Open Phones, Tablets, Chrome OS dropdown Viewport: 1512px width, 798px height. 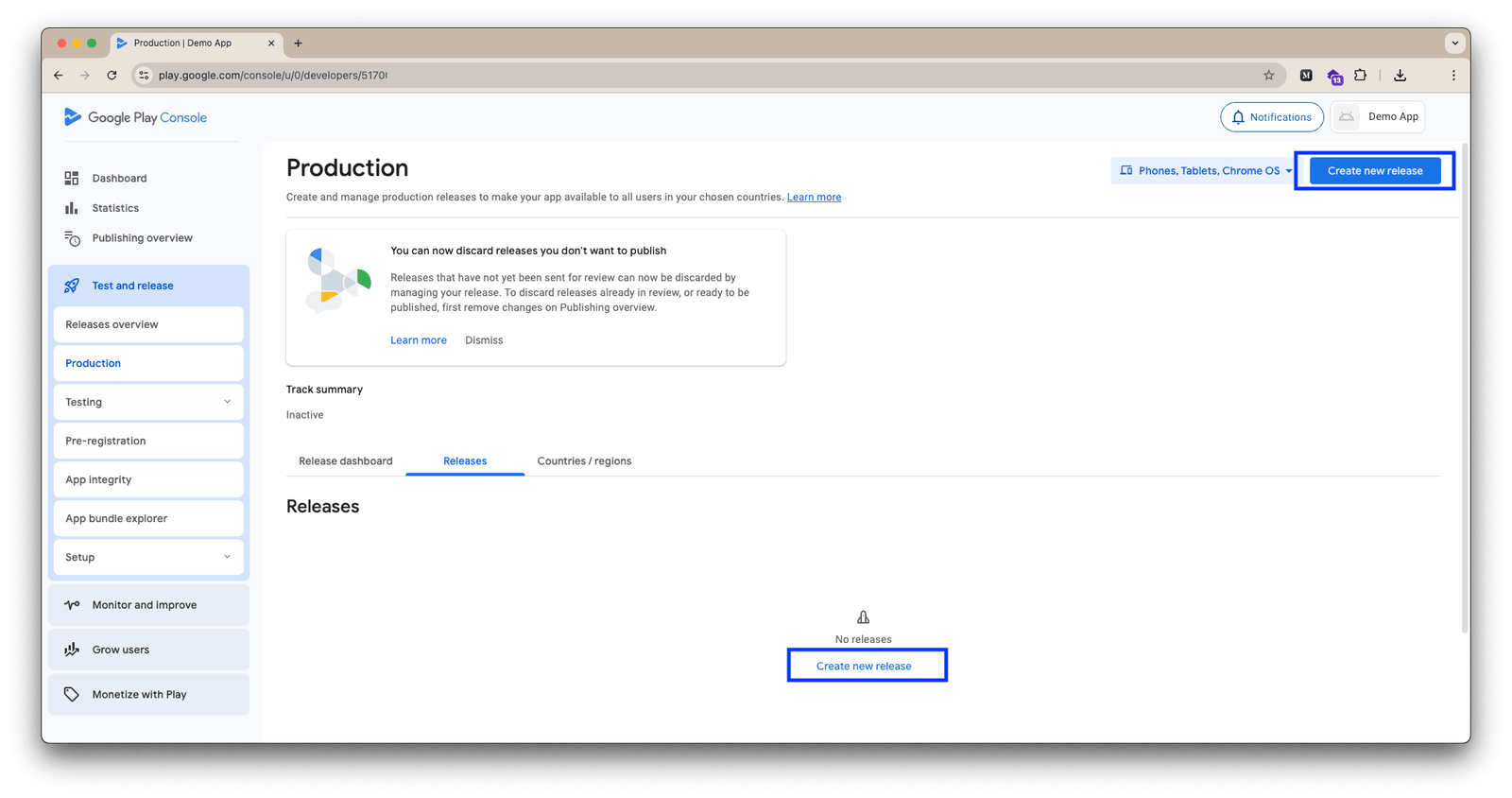[1206, 171]
